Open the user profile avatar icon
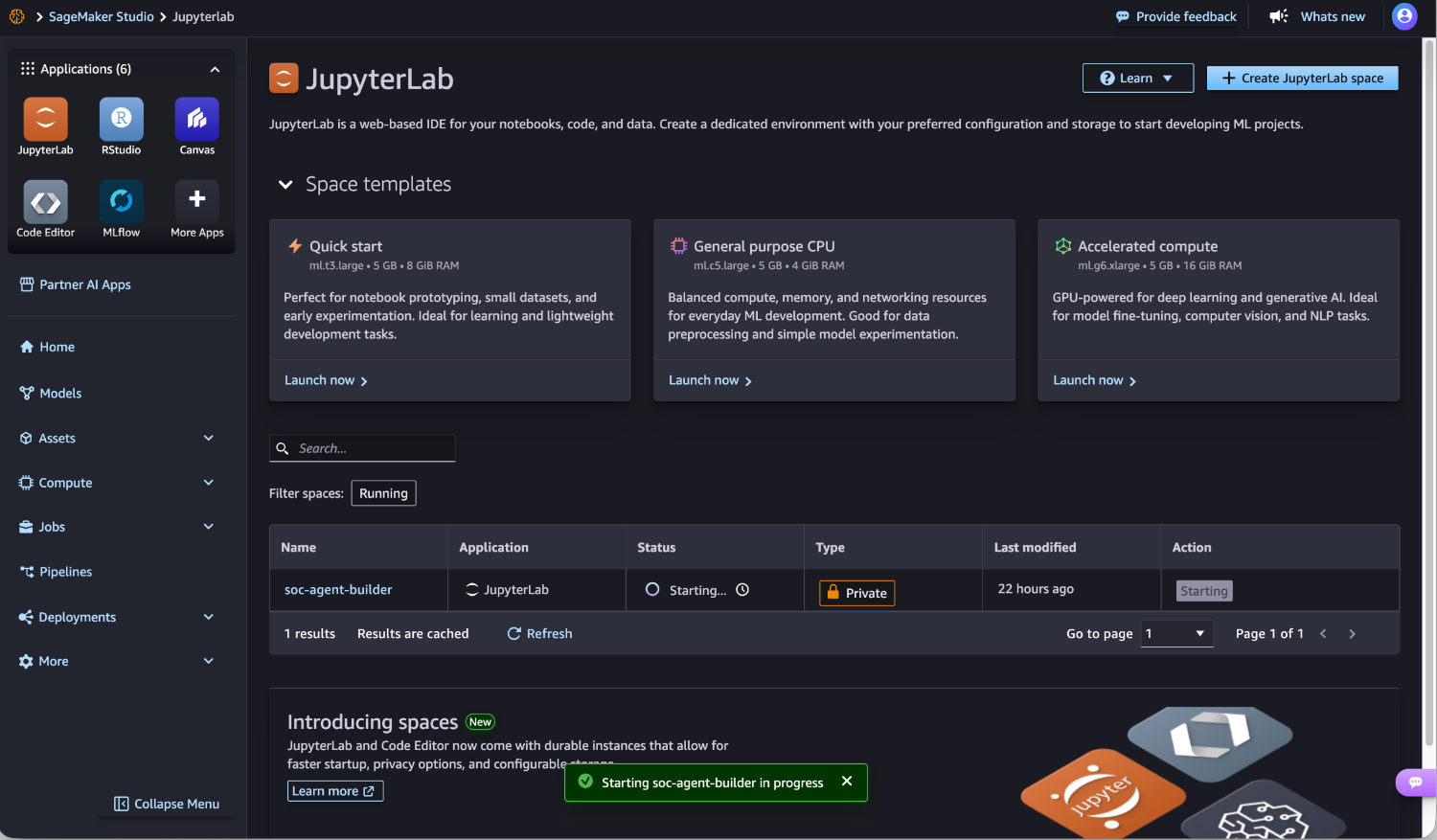 [x=1403, y=16]
